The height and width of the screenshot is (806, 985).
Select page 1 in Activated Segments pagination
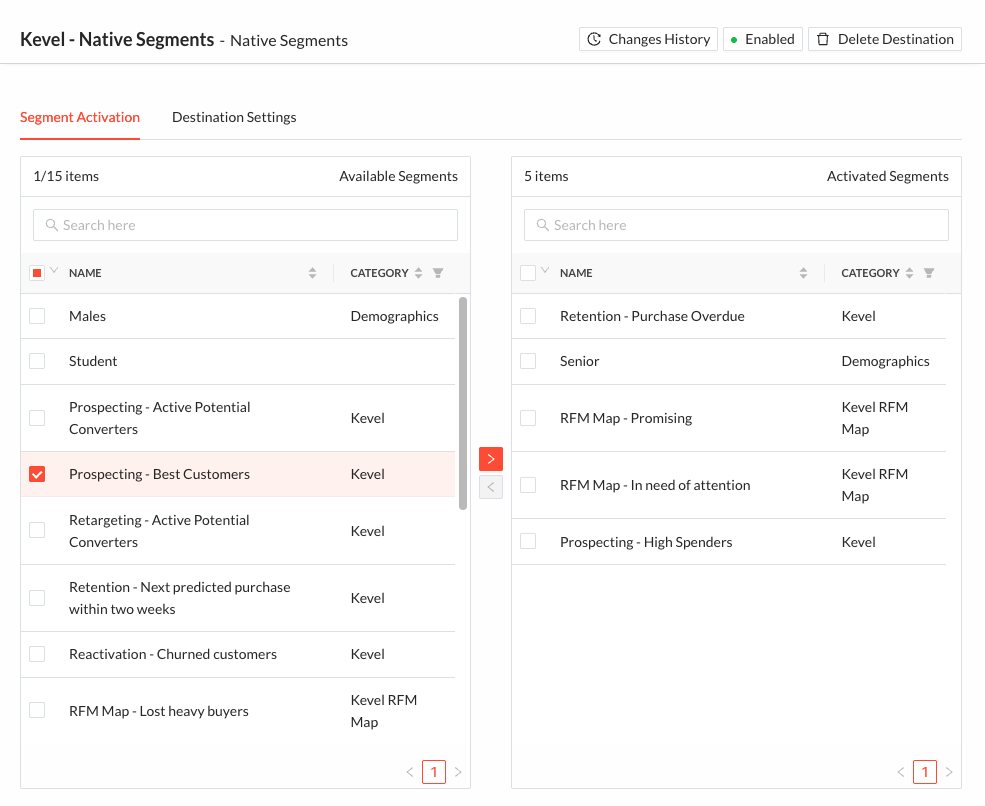tap(925, 772)
